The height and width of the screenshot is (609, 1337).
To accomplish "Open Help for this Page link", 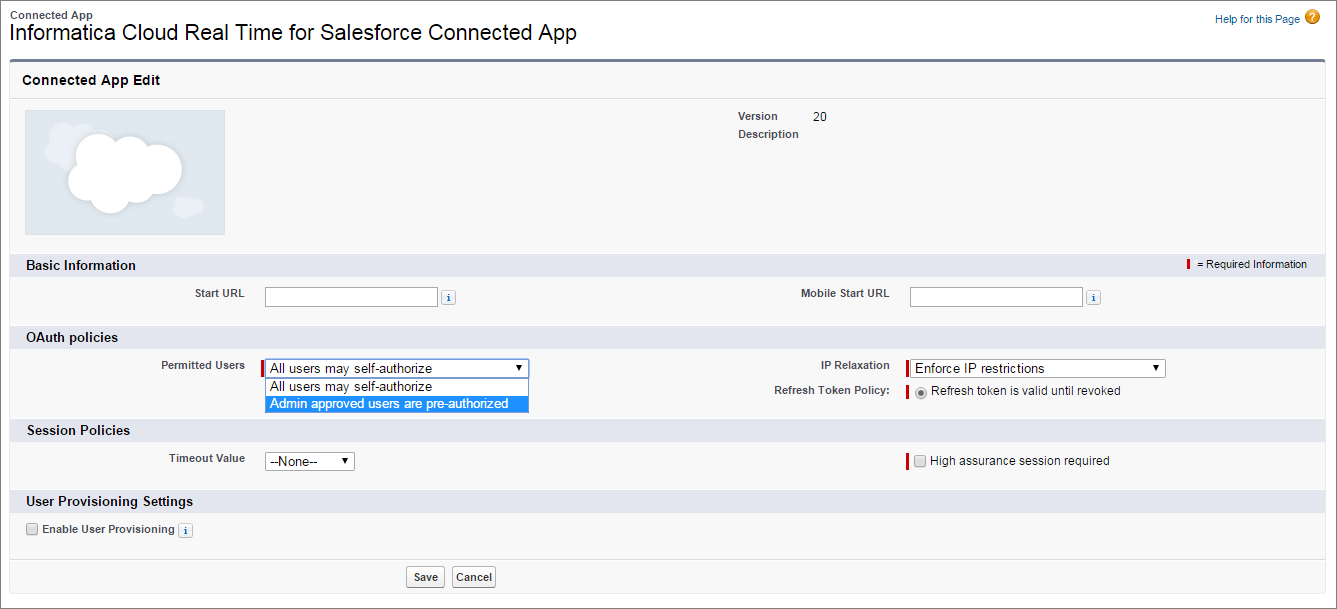I will [1257, 19].
